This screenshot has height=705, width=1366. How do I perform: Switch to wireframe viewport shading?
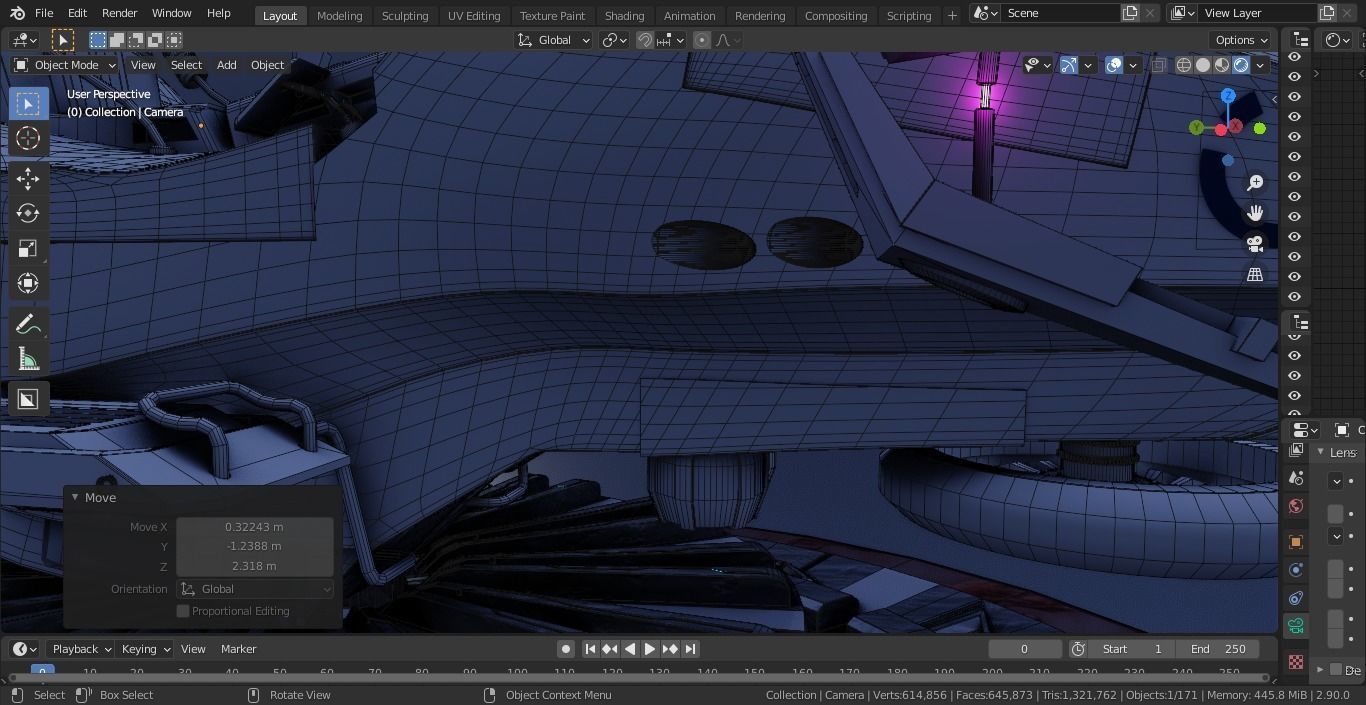click(1184, 65)
